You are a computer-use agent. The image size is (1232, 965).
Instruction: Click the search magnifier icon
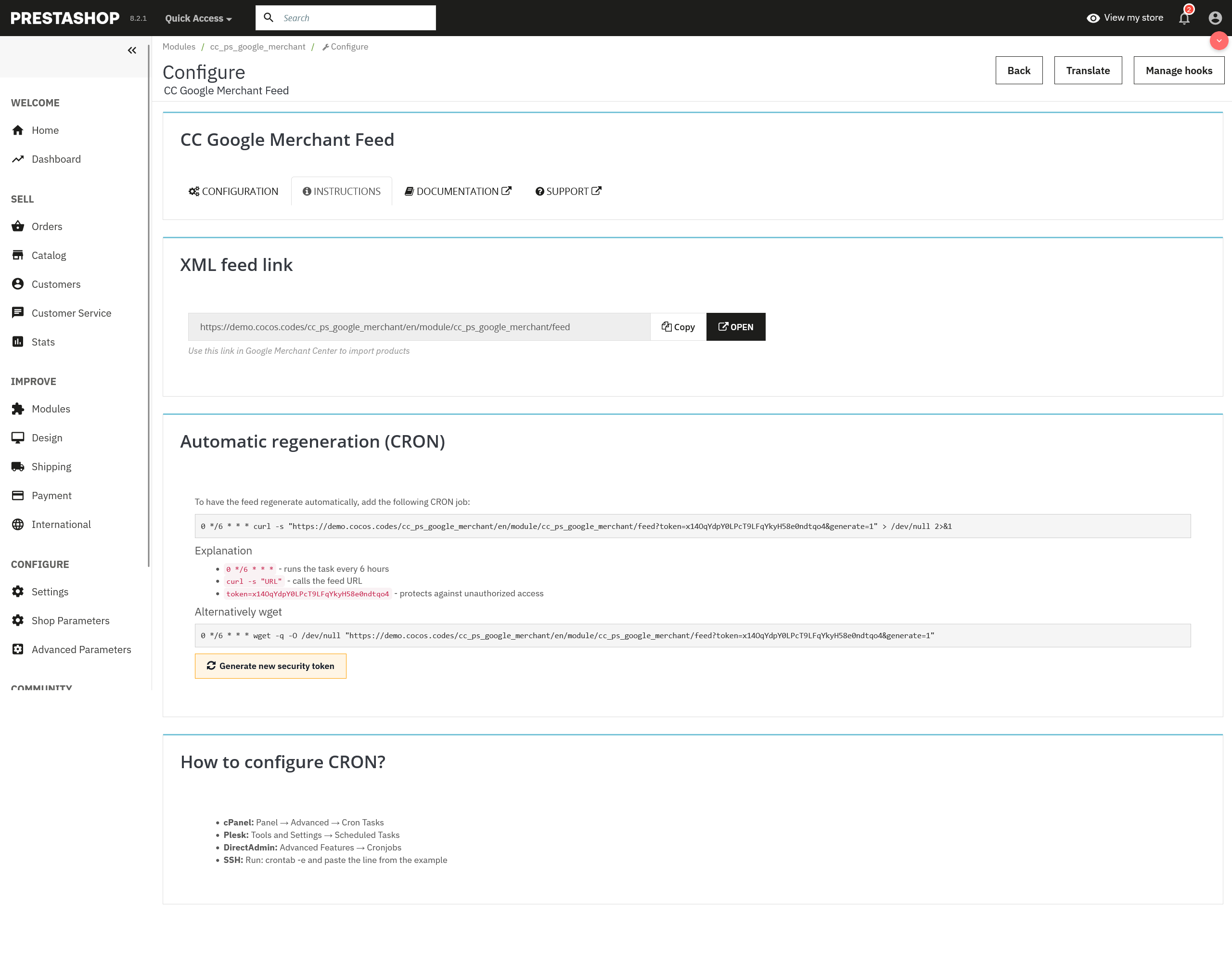click(269, 17)
